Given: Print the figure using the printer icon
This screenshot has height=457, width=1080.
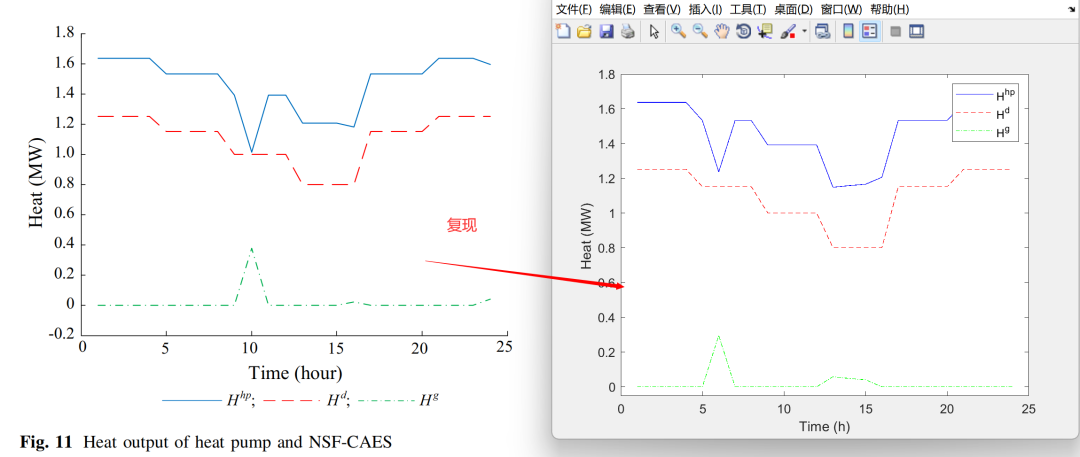Looking at the screenshot, I should click(x=627, y=31).
